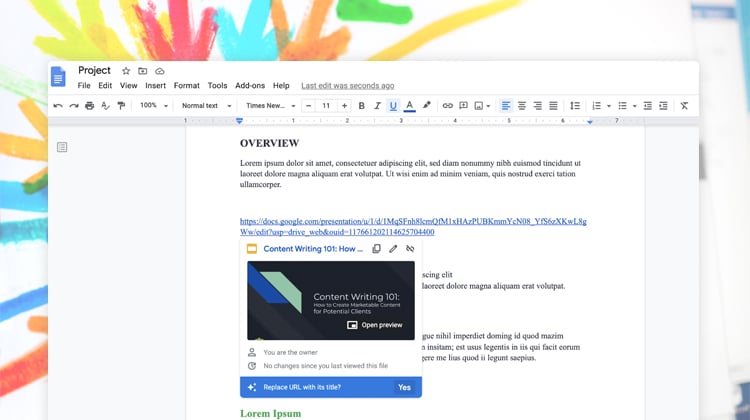Open the Format menu
750x420 pixels.
(x=187, y=86)
